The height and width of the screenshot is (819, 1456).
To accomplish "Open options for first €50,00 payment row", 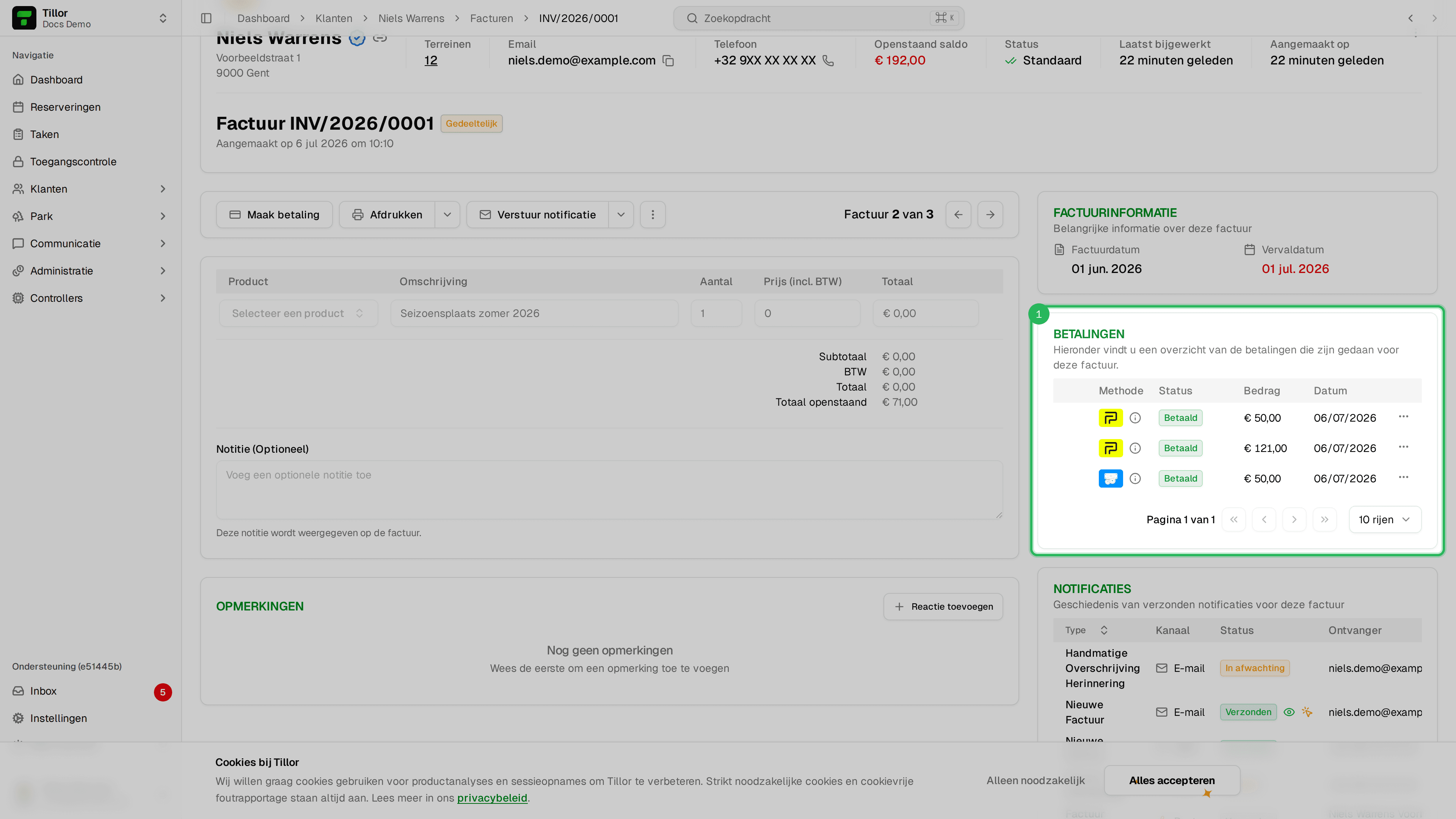I will (1403, 417).
